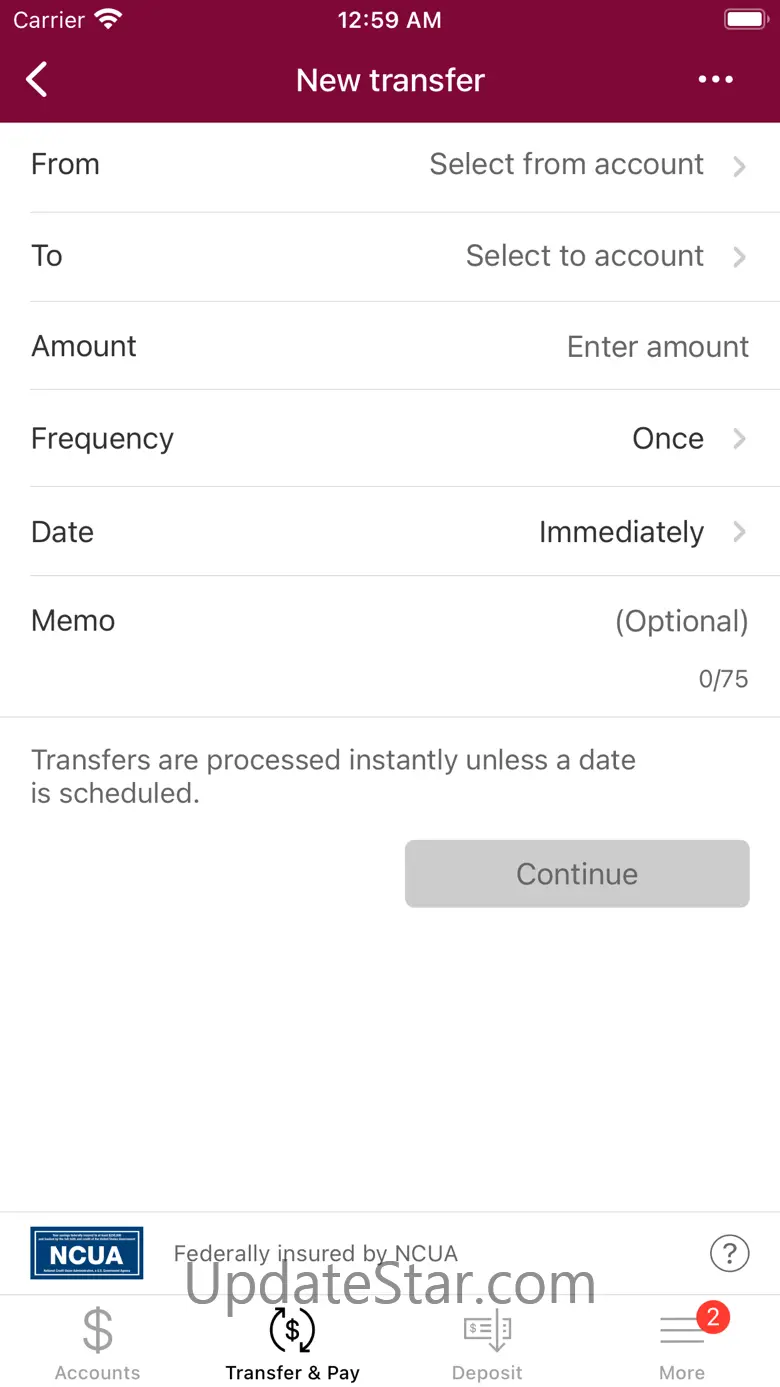The image size is (780, 1387).
Task: Tap the back arrow icon
Action: pyautogui.click(x=37, y=80)
